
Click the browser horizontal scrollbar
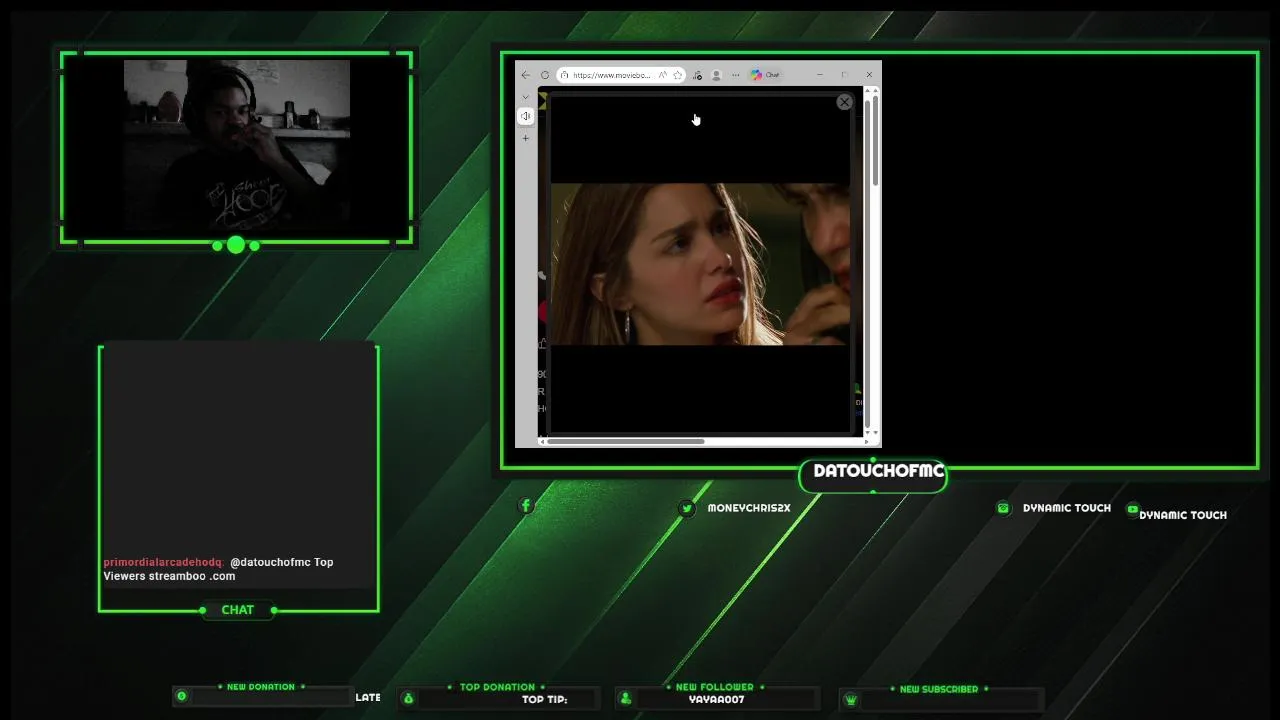[626, 441]
